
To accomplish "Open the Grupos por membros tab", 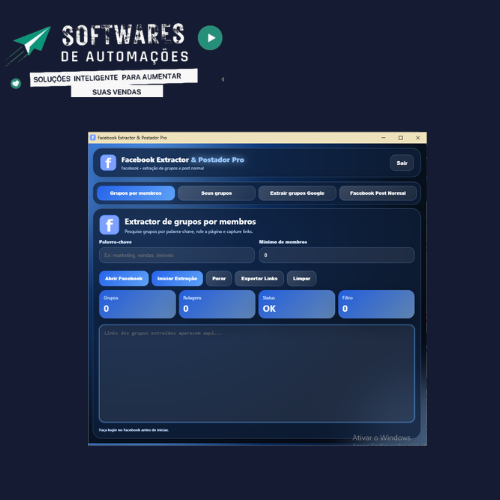I will tap(136, 193).
